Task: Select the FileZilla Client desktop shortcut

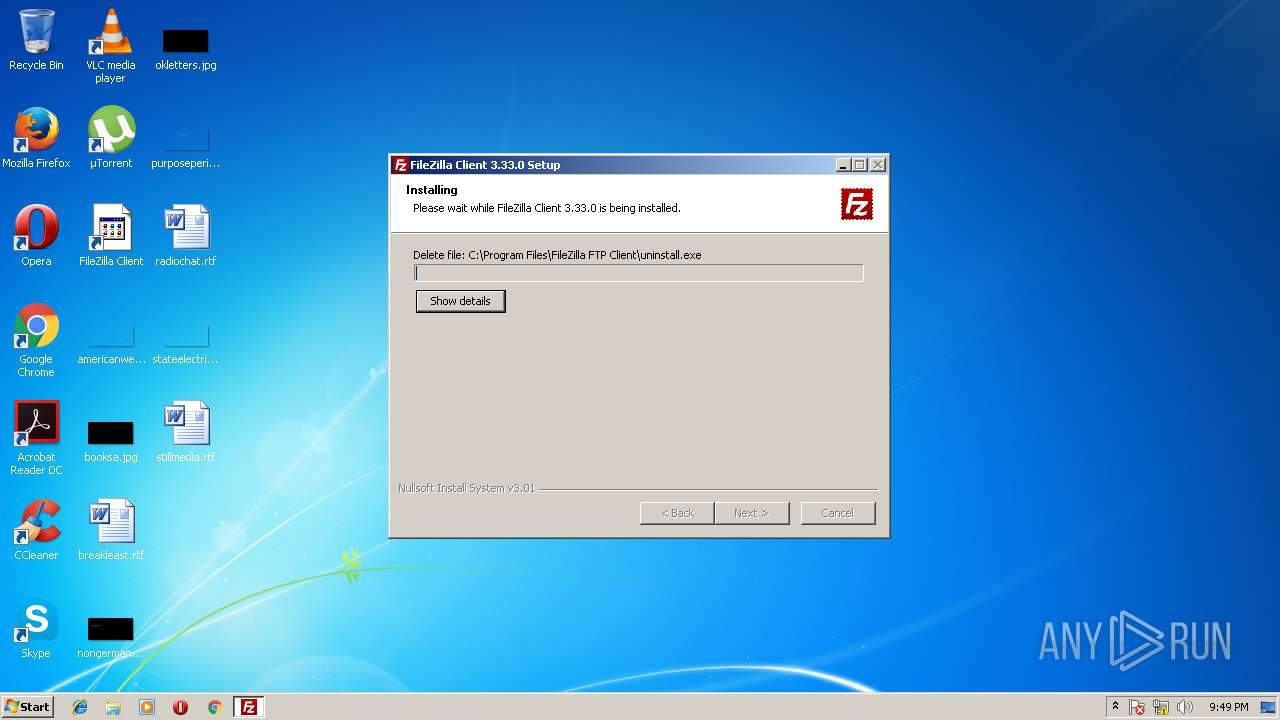Action: click(110, 236)
